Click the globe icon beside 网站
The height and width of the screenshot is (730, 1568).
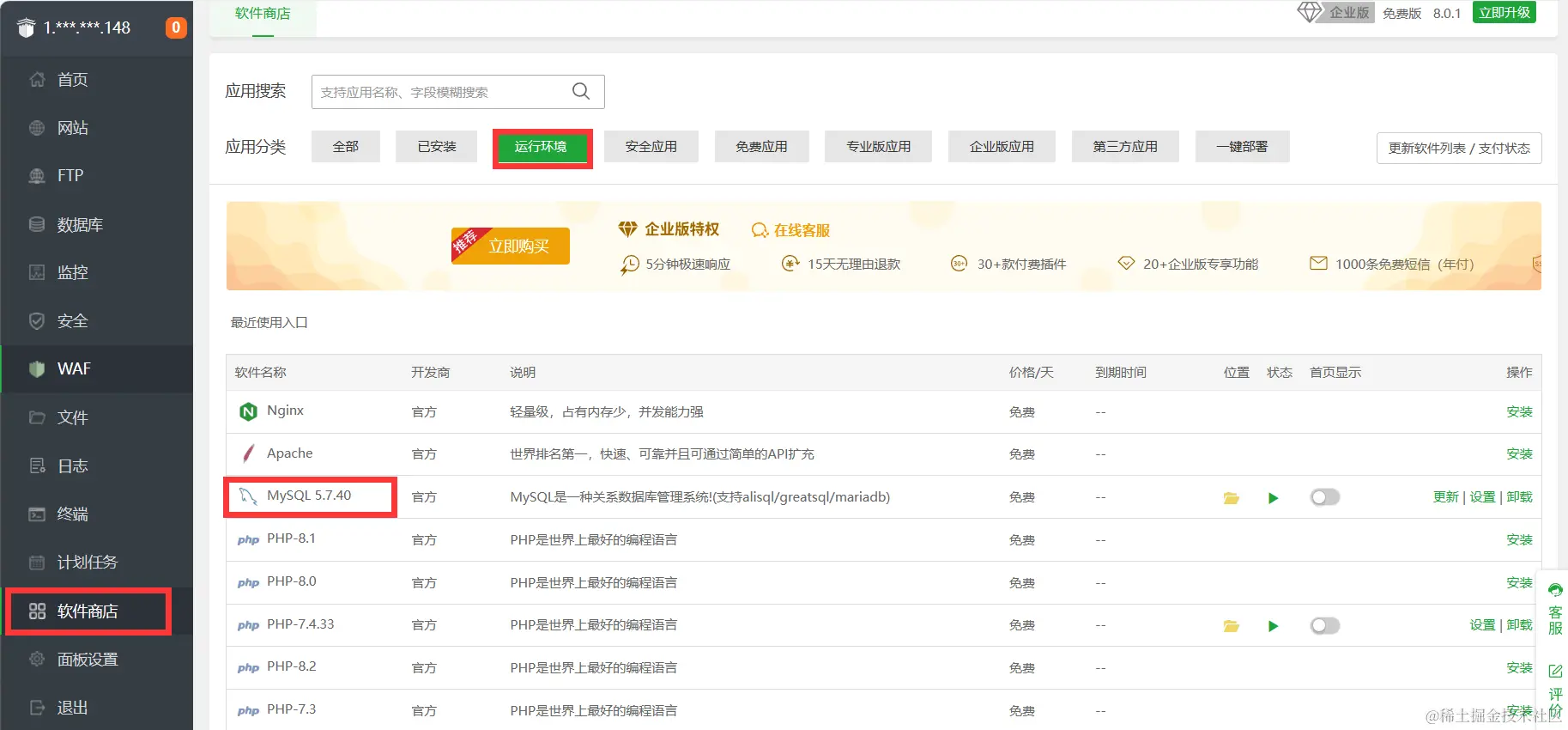click(37, 128)
